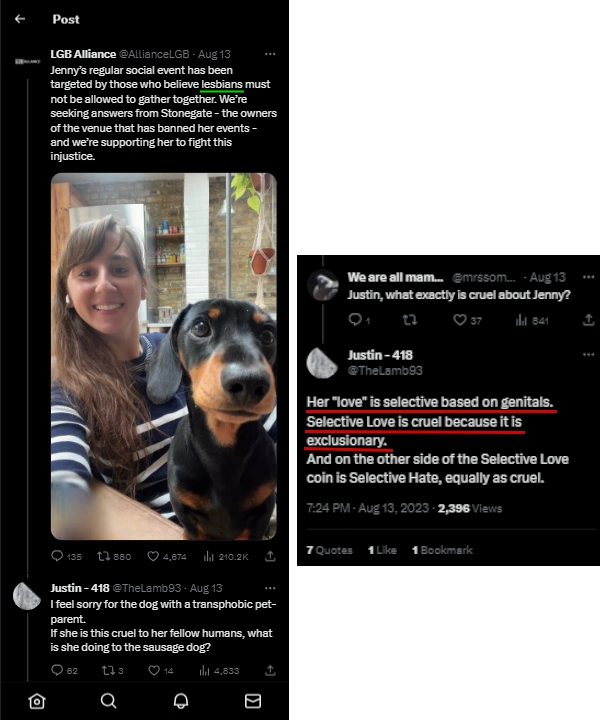
Task: Open Search from the bottom navigation bar
Action: coord(108,701)
